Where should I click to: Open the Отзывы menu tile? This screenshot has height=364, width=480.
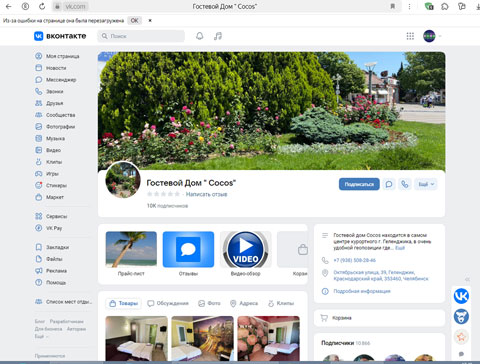pos(188,254)
